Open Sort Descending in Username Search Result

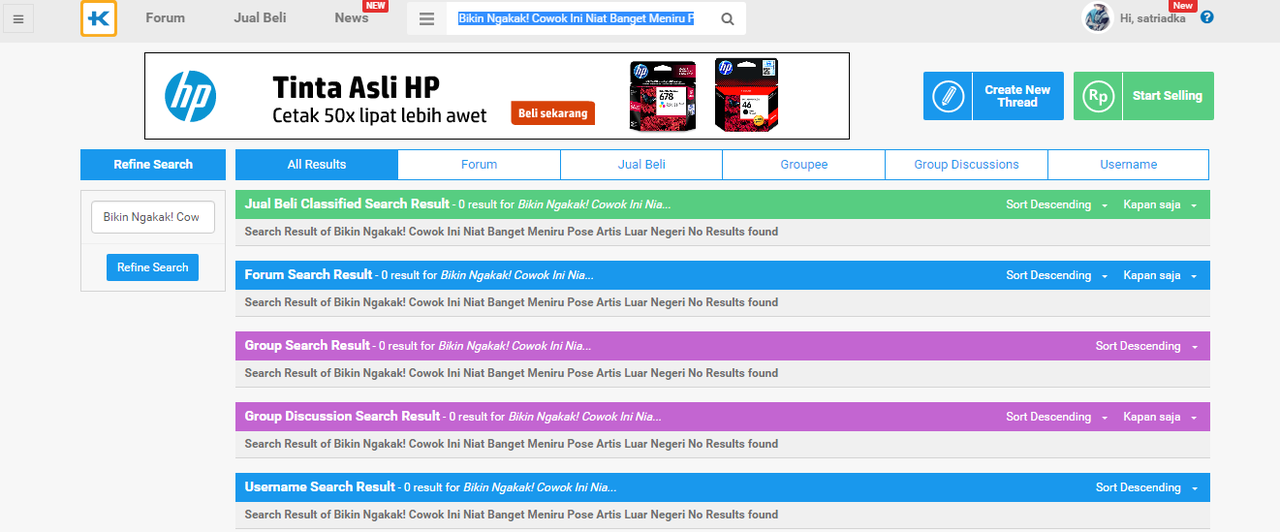tap(1146, 488)
